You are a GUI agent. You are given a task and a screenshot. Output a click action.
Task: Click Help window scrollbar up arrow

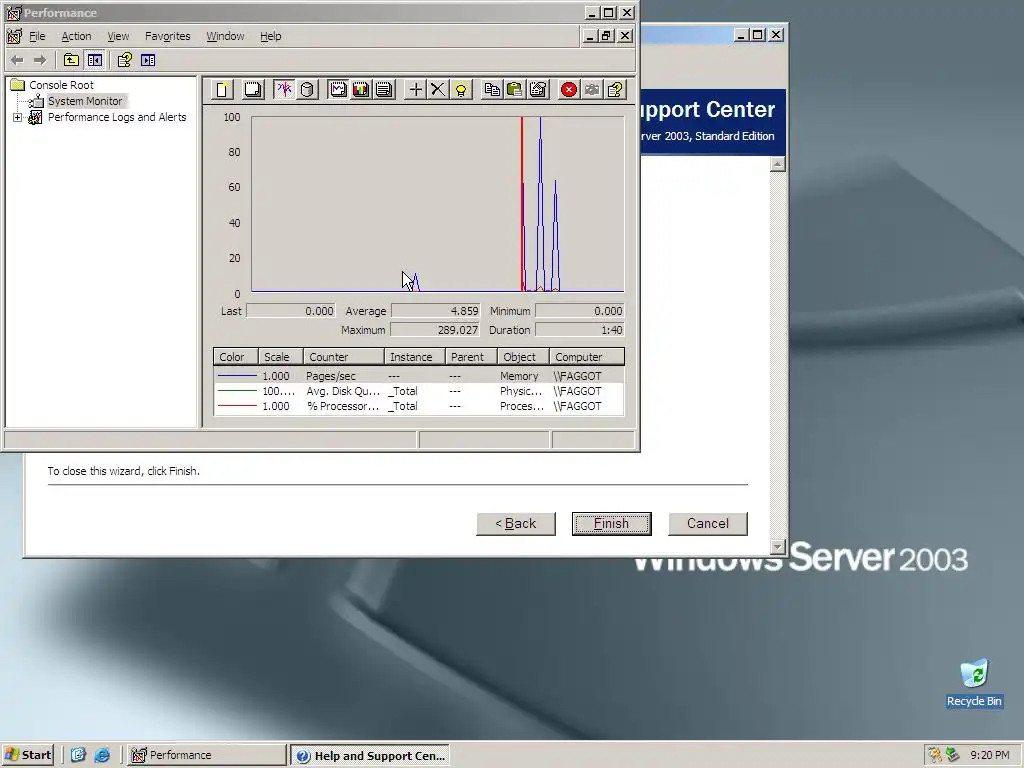click(x=777, y=164)
